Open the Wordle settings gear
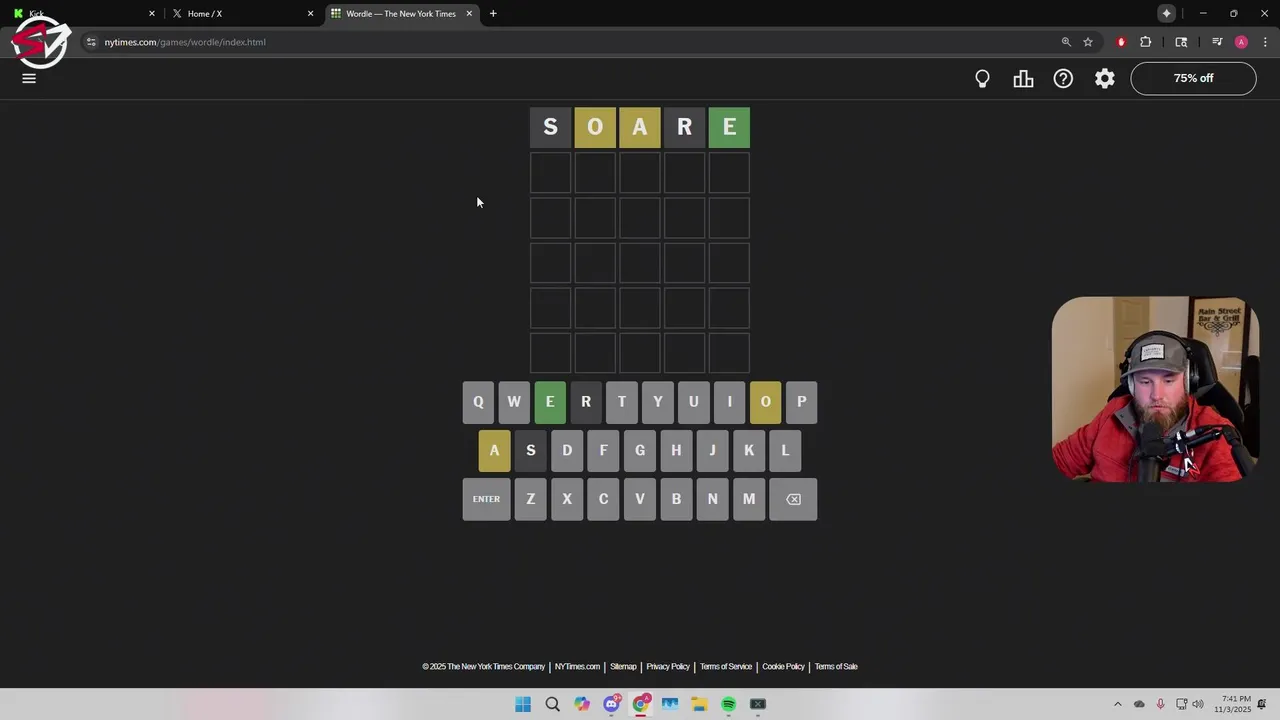This screenshot has height=720, width=1280. click(x=1104, y=79)
